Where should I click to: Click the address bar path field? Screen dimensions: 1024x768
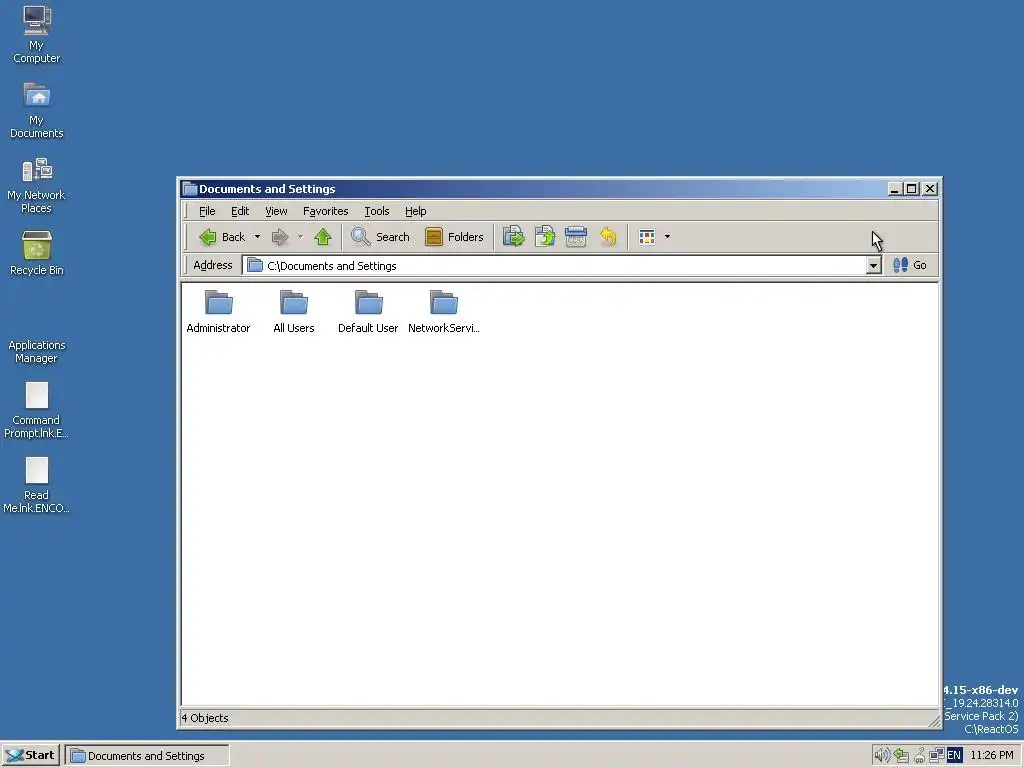point(555,266)
